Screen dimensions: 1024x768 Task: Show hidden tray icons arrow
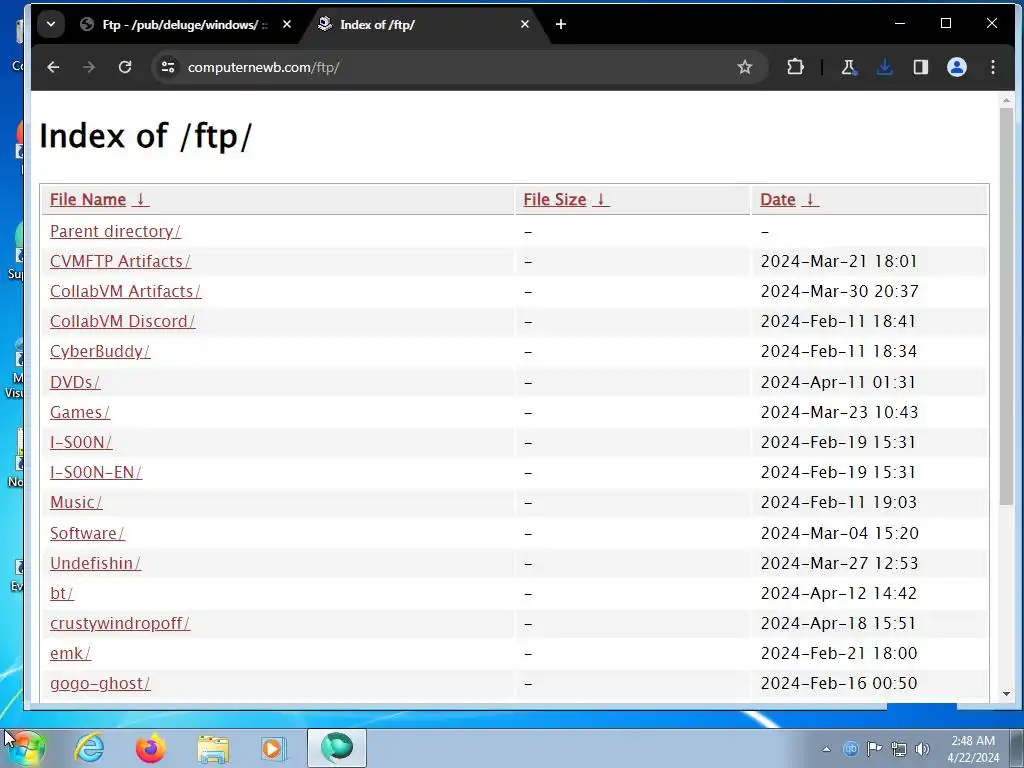(x=826, y=749)
